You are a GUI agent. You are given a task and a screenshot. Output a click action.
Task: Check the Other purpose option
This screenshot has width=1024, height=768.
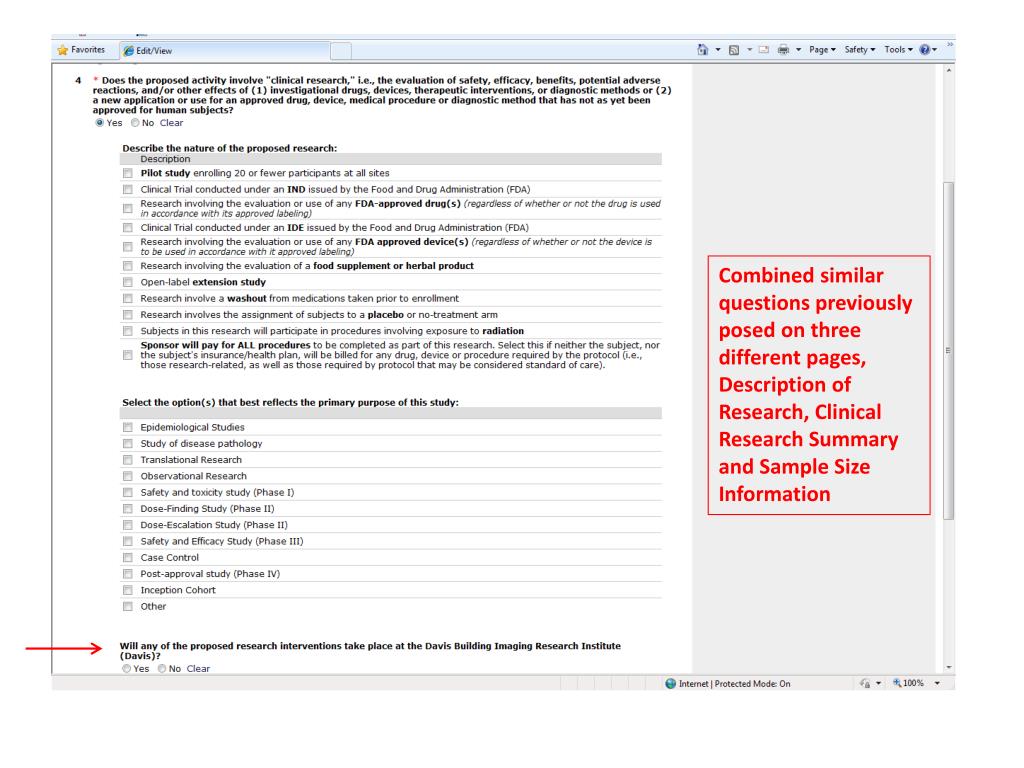click(x=127, y=607)
